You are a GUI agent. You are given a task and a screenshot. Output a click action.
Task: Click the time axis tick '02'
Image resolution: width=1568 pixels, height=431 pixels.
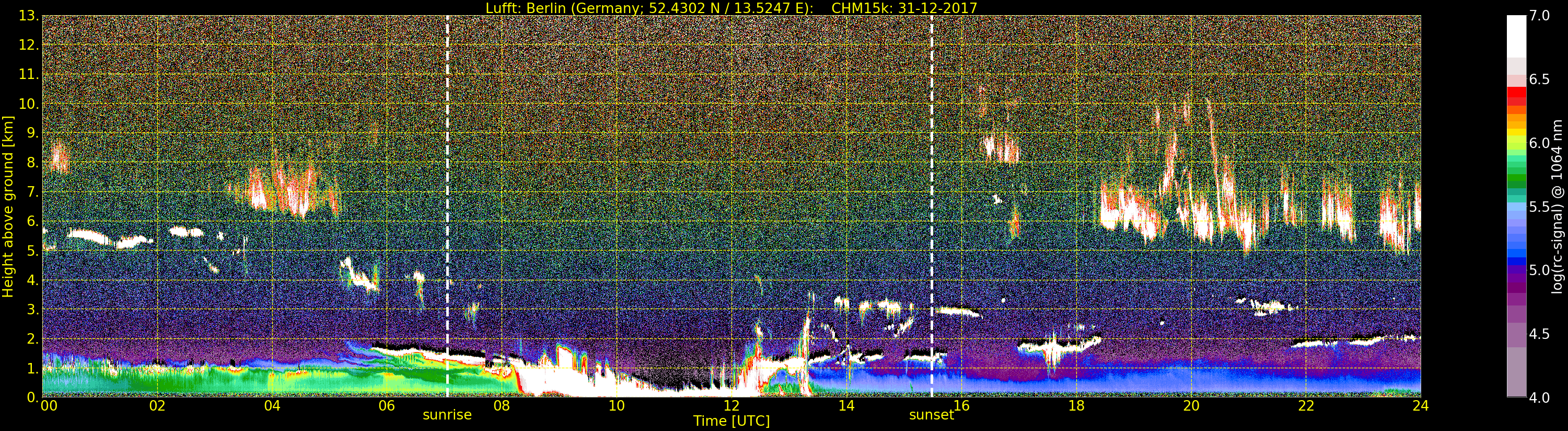tap(157, 406)
